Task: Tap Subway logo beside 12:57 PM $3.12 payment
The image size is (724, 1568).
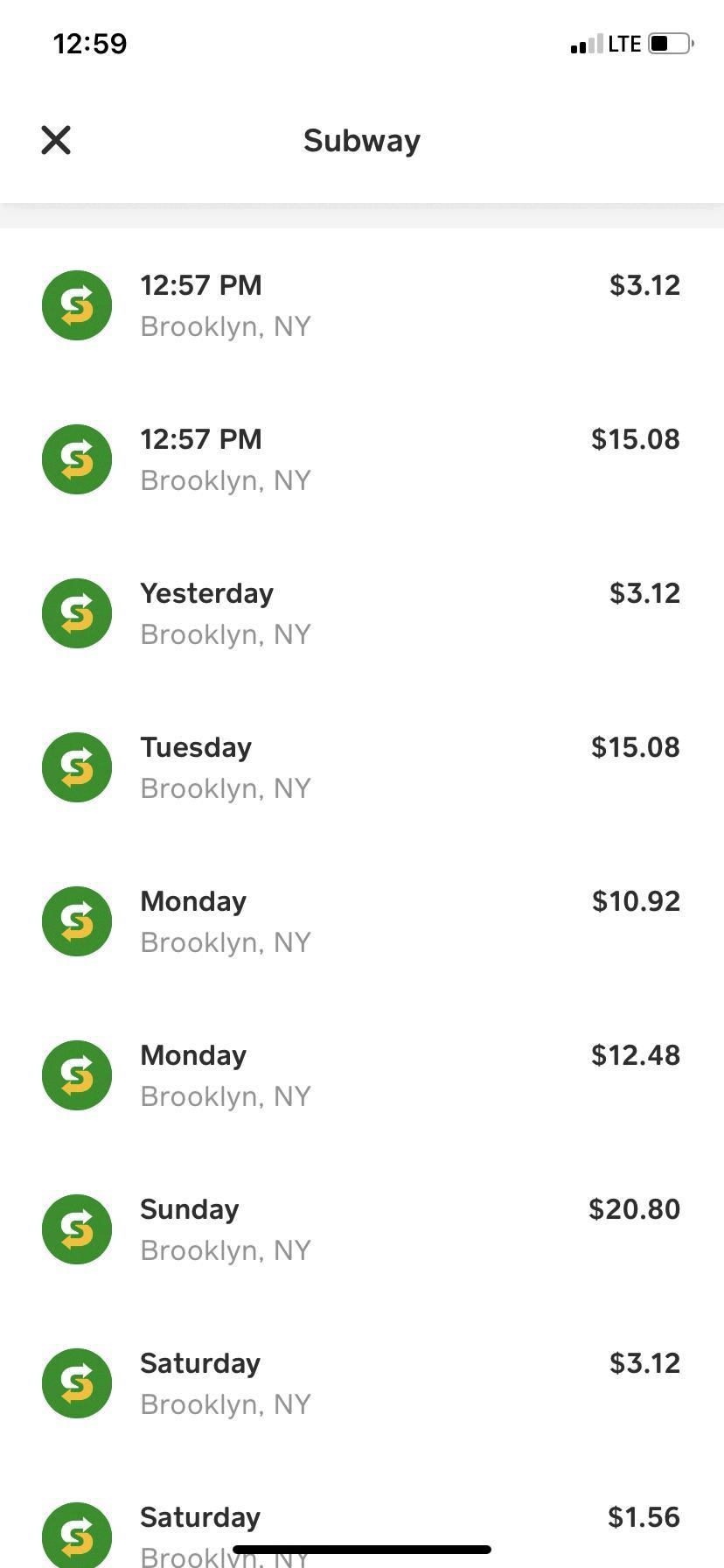Action: [x=77, y=305]
